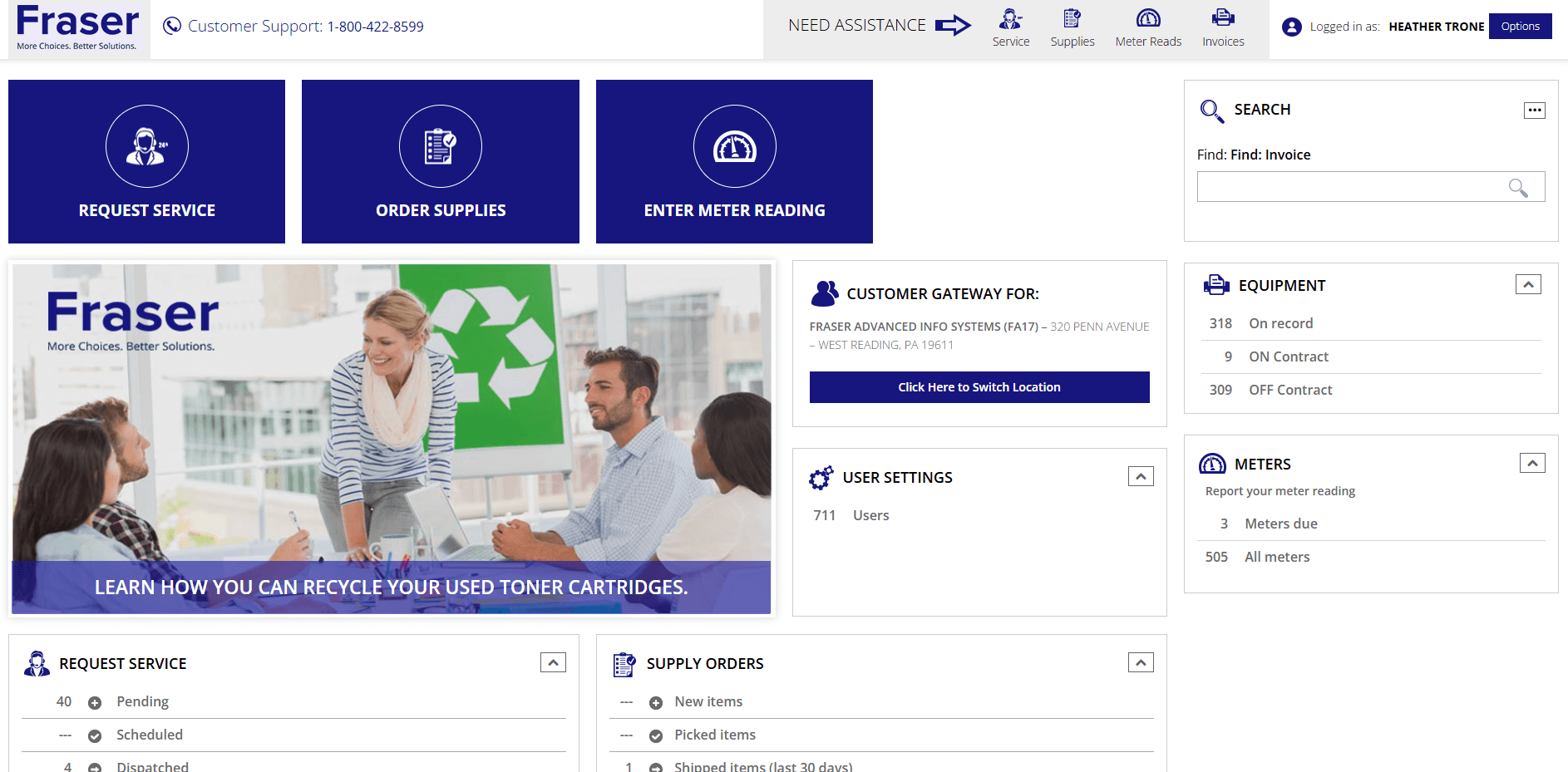Click the plus icon beside Pending
The image size is (1568, 772).
pos(95,703)
